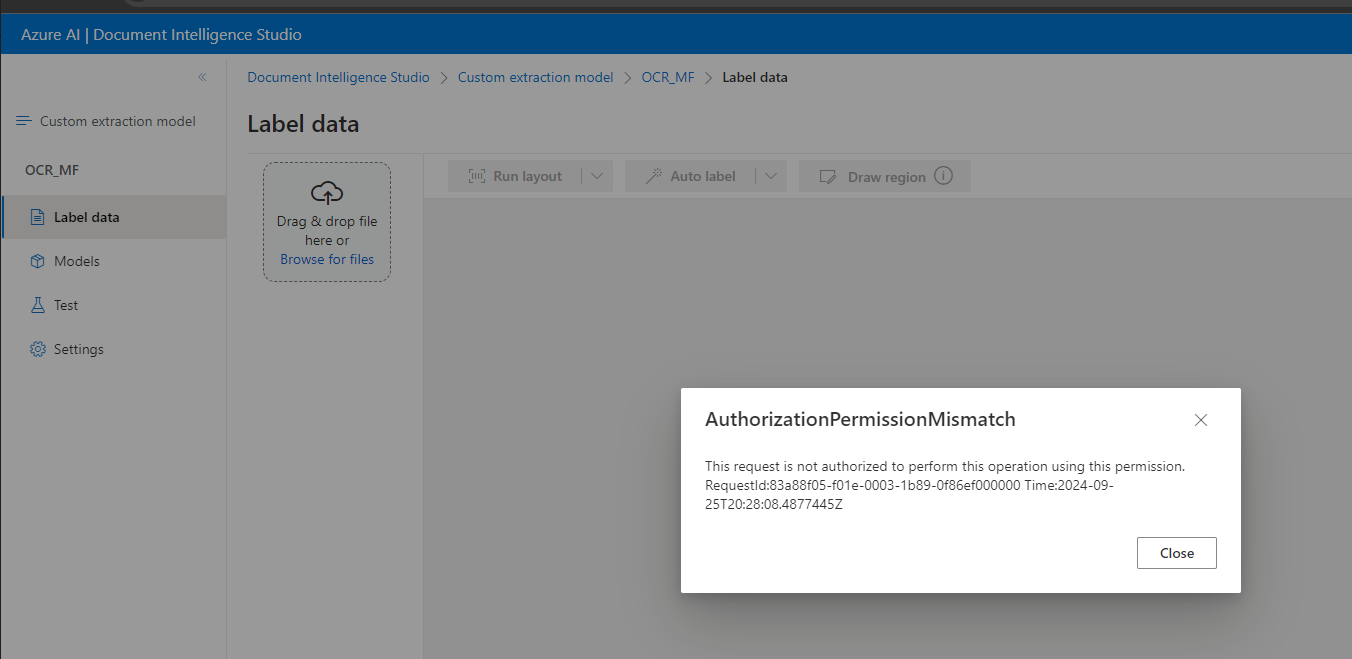This screenshot has height=659, width=1352.
Task: Click the Settings gear icon
Action: click(38, 349)
